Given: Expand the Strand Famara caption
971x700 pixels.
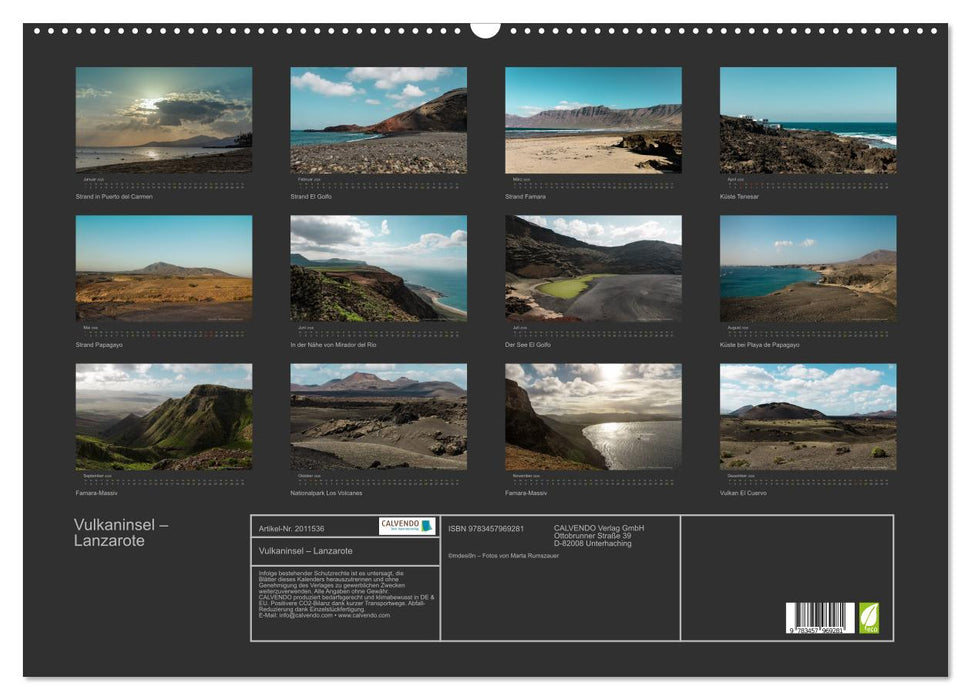Looking at the screenshot, I should point(524,197).
